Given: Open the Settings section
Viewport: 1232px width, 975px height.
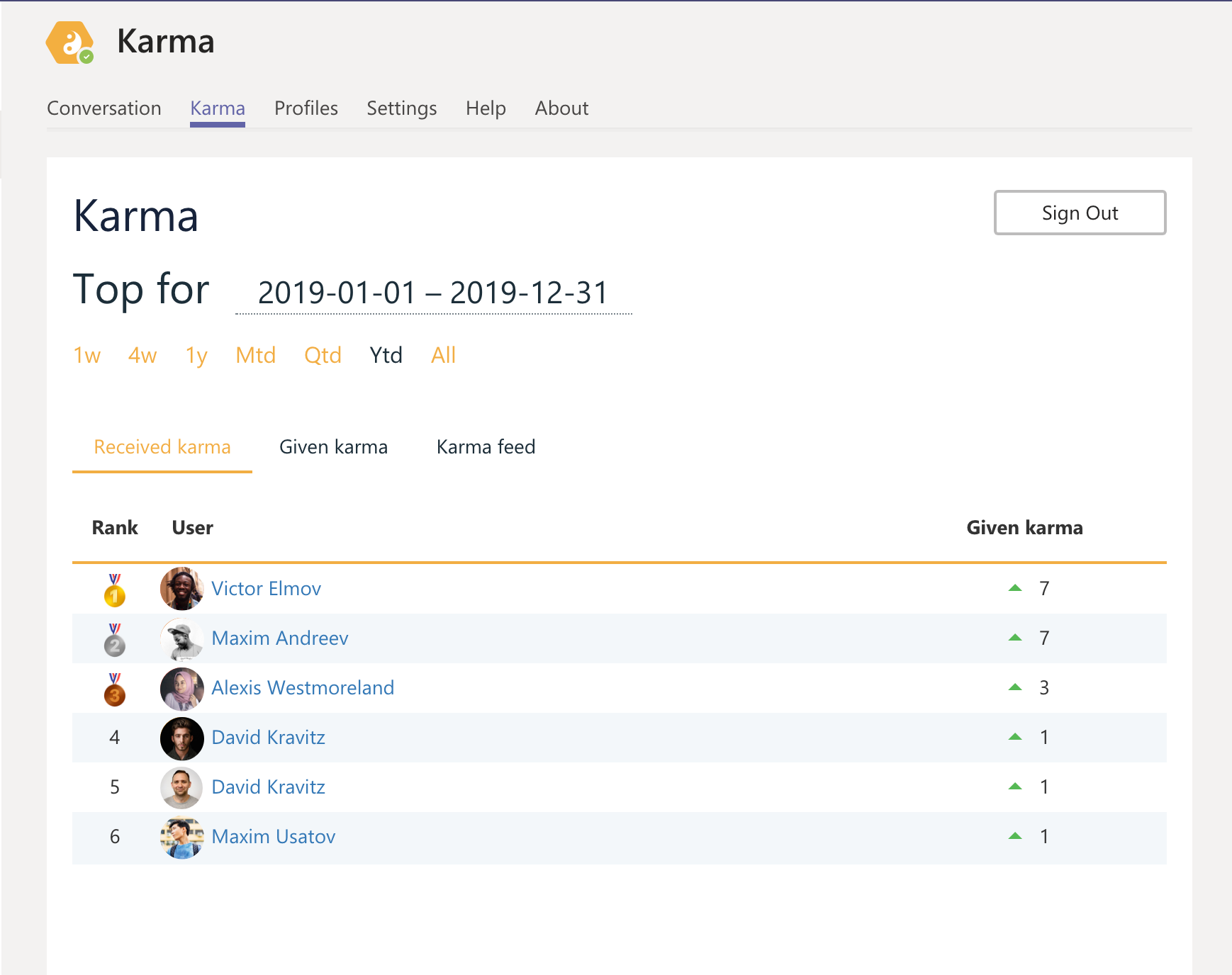Looking at the screenshot, I should pyautogui.click(x=401, y=108).
